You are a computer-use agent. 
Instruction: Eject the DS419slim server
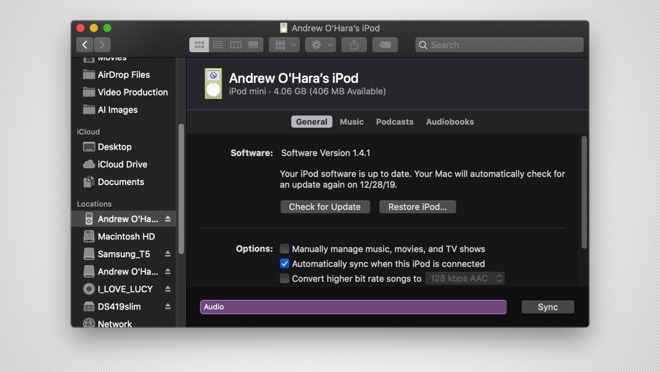point(168,306)
